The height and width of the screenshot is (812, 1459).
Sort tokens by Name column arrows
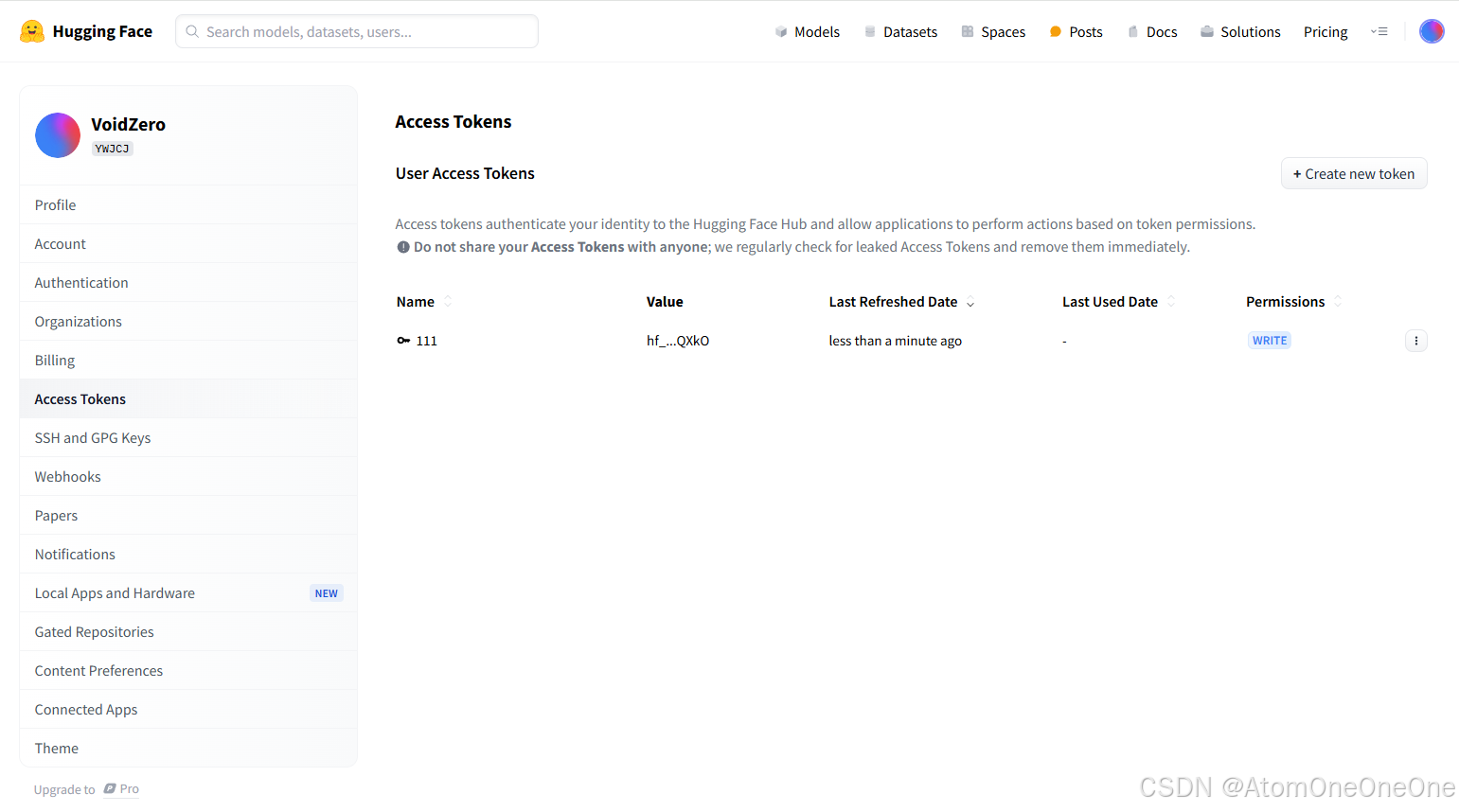[x=448, y=301]
